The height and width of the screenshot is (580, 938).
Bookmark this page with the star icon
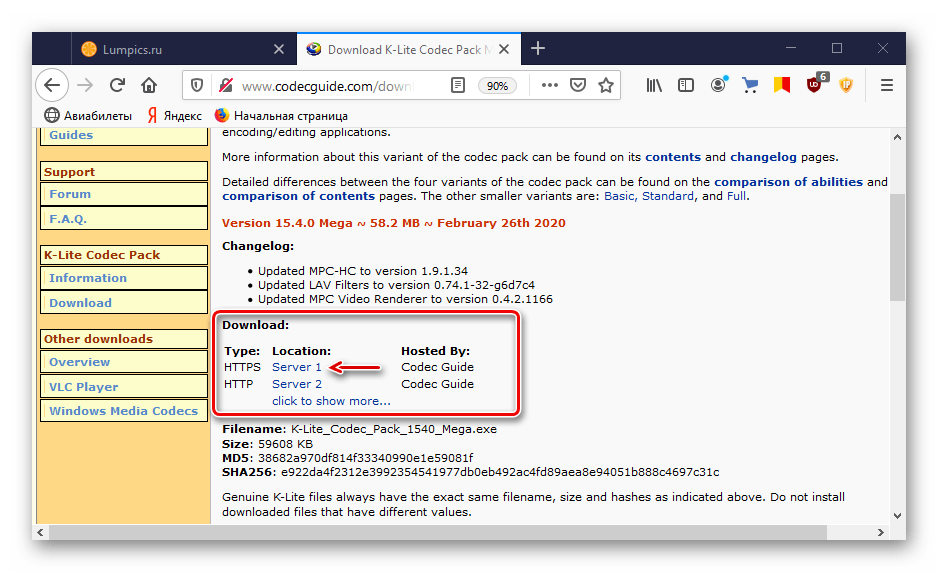click(606, 86)
